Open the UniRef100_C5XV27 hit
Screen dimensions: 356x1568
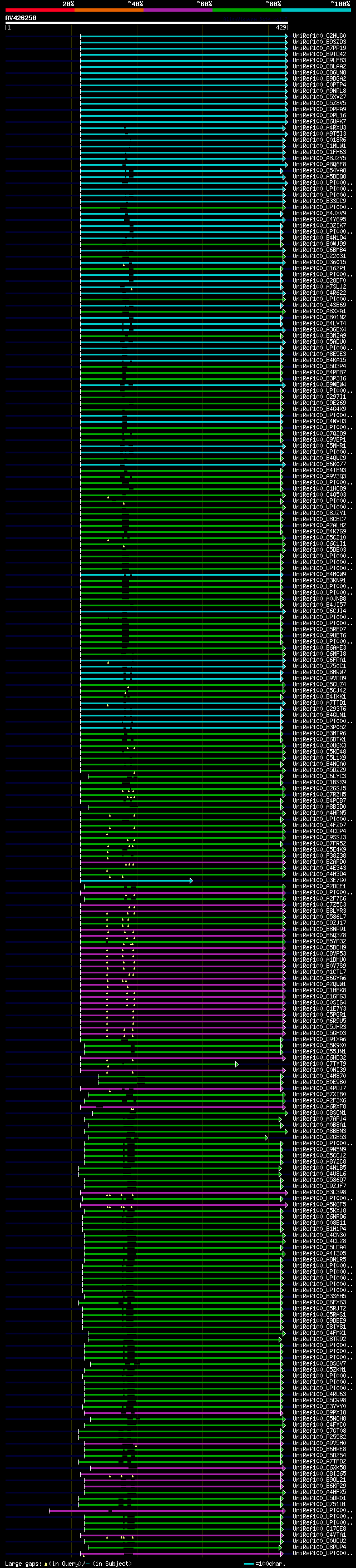pyautogui.click(x=319, y=97)
